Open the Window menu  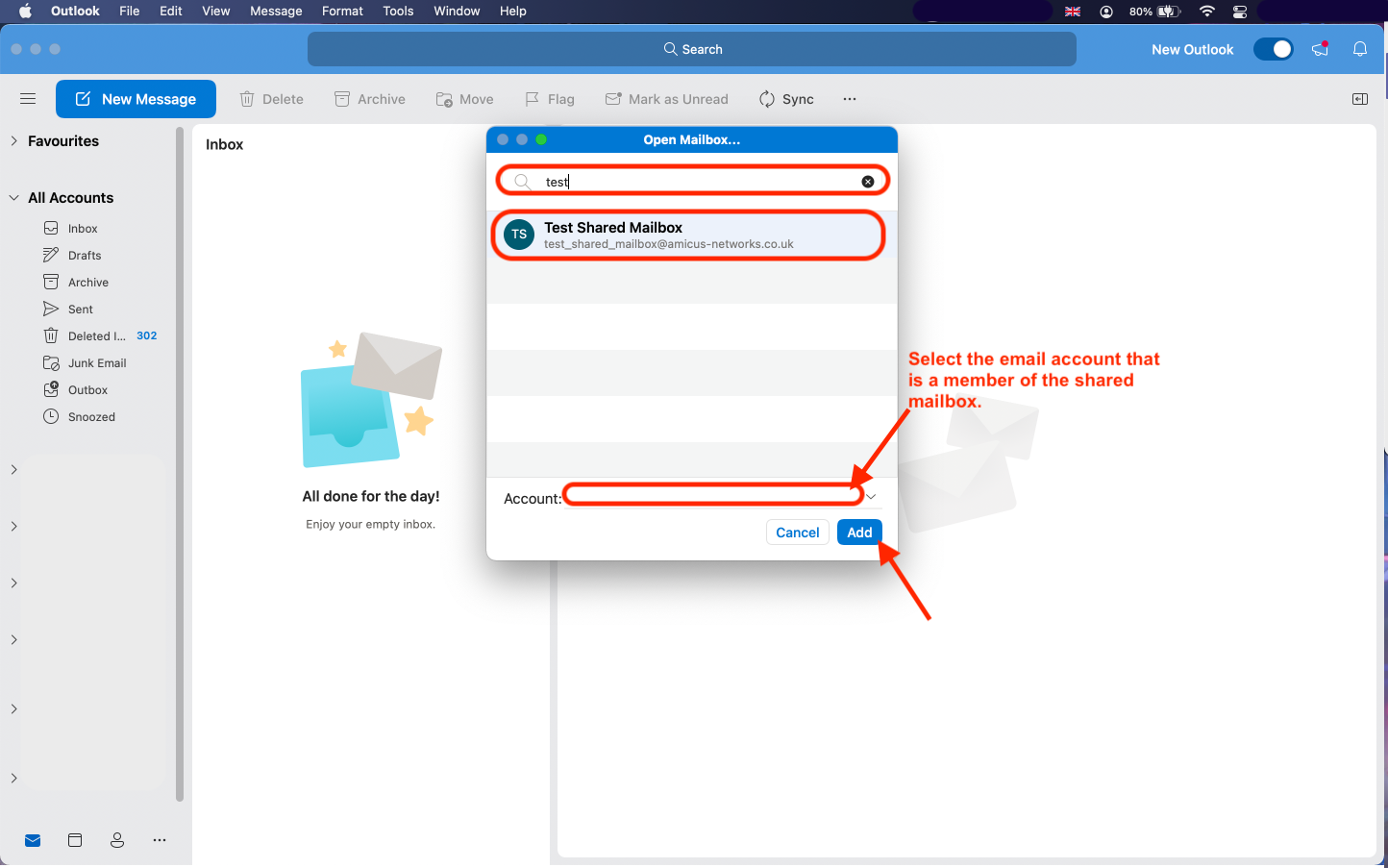pyautogui.click(x=457, y=12)
